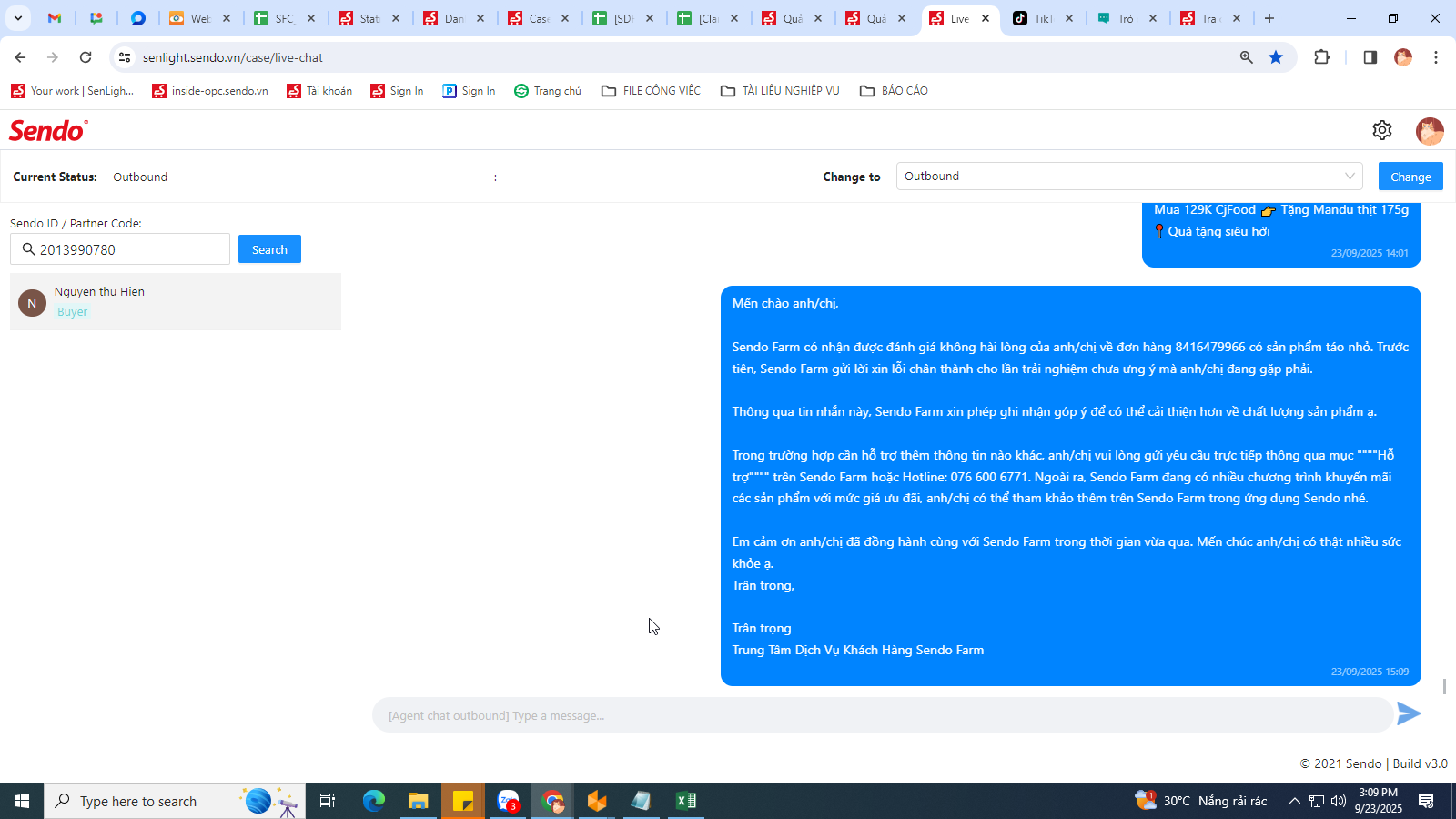Open the Trang chủ bookmark
This screenshot has height=819, width=1456.
(x=548, y=91)
